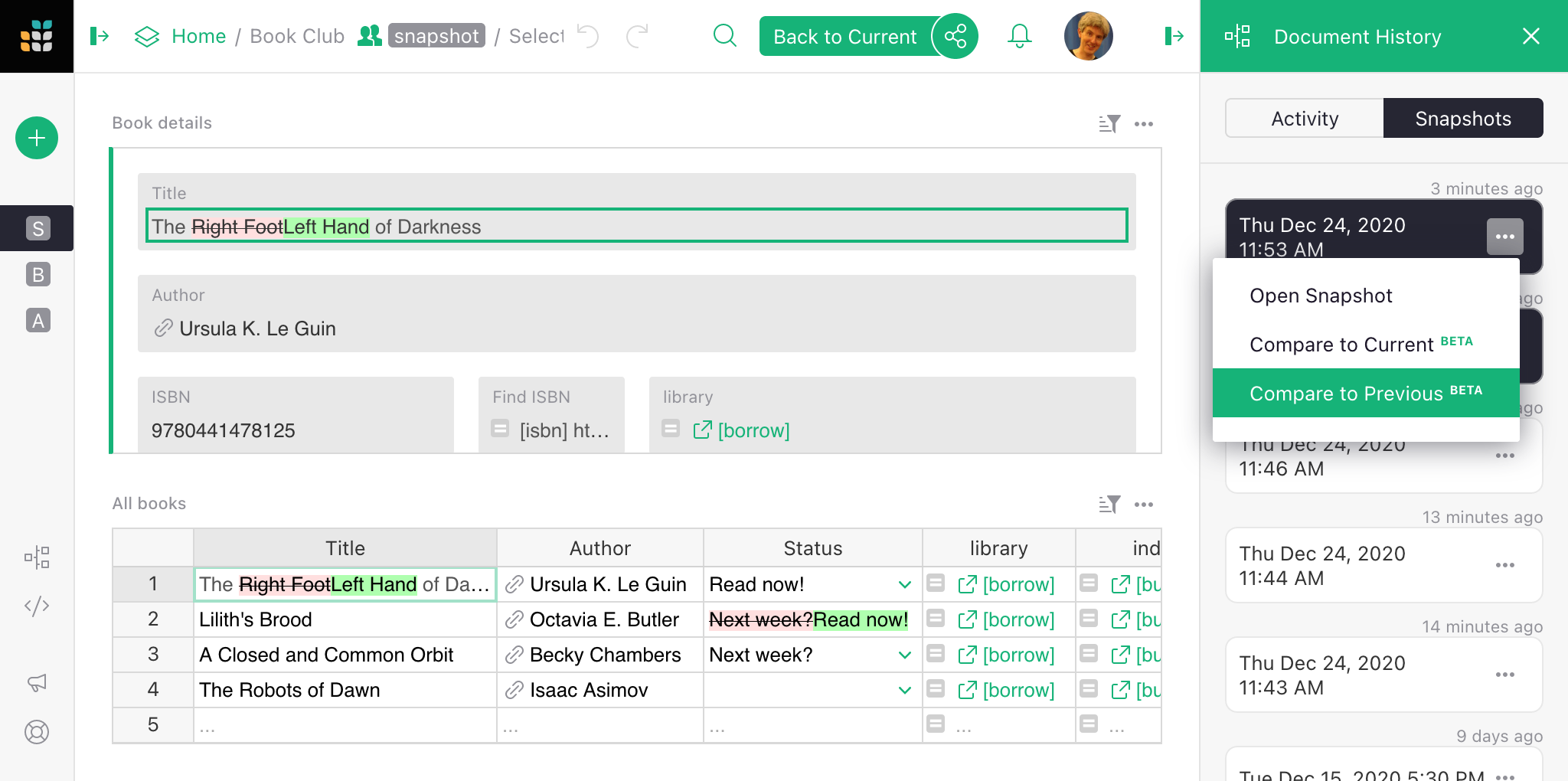Open sort and filter for Book details
This screenshot has width=1568, height=781.
1109,124
